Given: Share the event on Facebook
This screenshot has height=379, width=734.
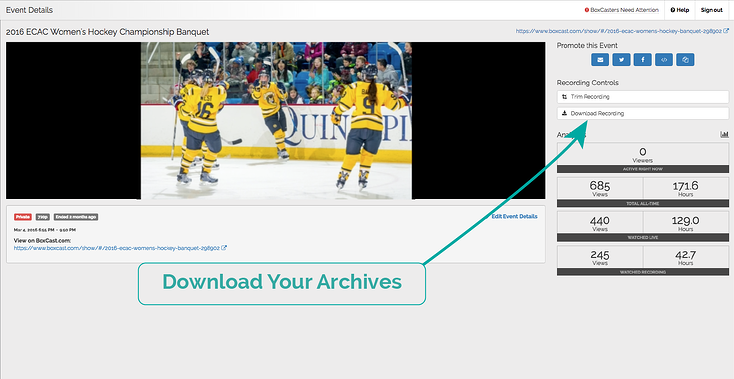Looking at the screenshot, I should (x=643, y=59).
